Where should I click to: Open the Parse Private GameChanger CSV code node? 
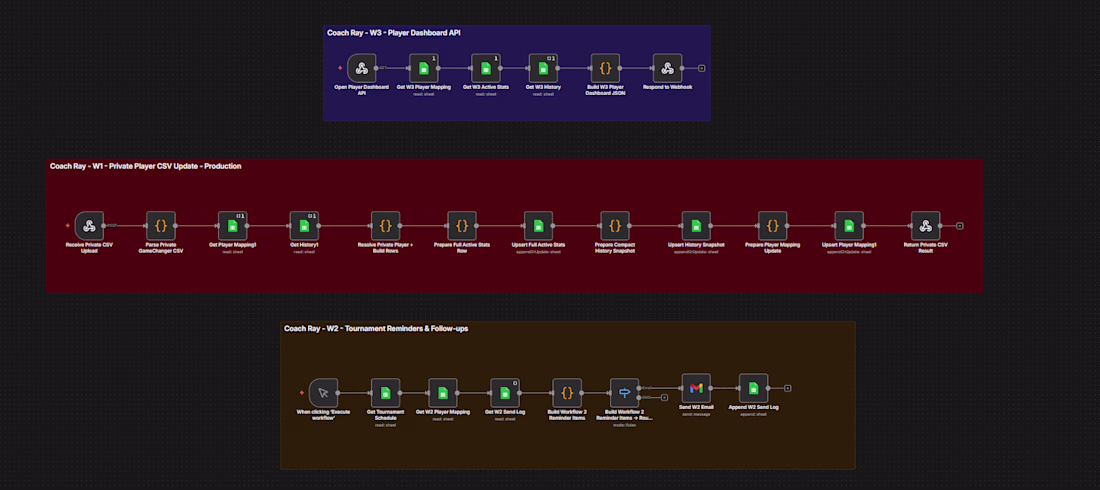161,225
